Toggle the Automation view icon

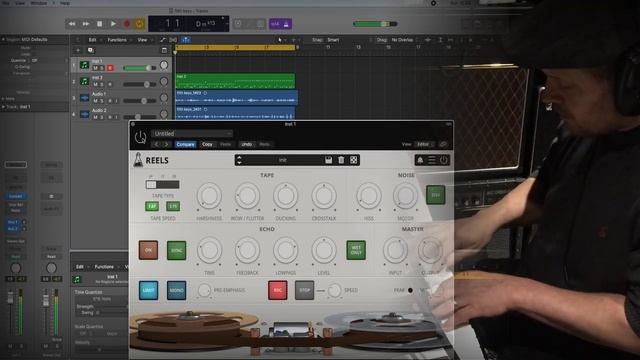point(162,40)
